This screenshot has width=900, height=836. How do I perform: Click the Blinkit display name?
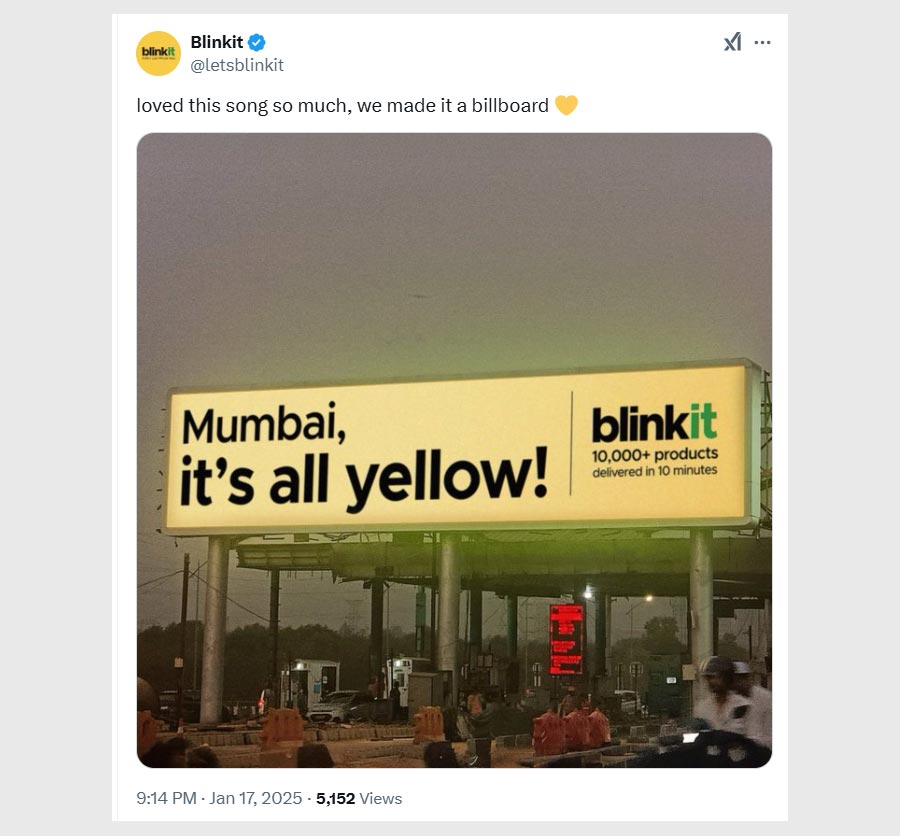pos(217,42)
